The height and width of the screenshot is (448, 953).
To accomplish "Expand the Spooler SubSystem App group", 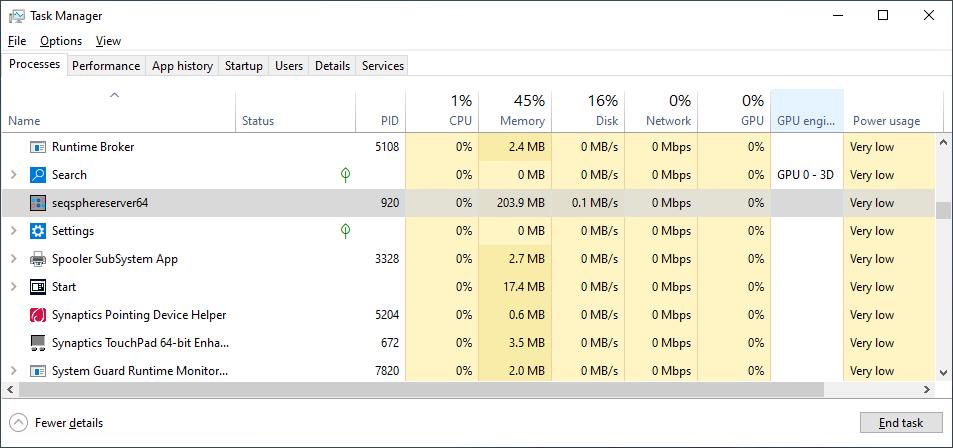I will [x=13, y=259].
